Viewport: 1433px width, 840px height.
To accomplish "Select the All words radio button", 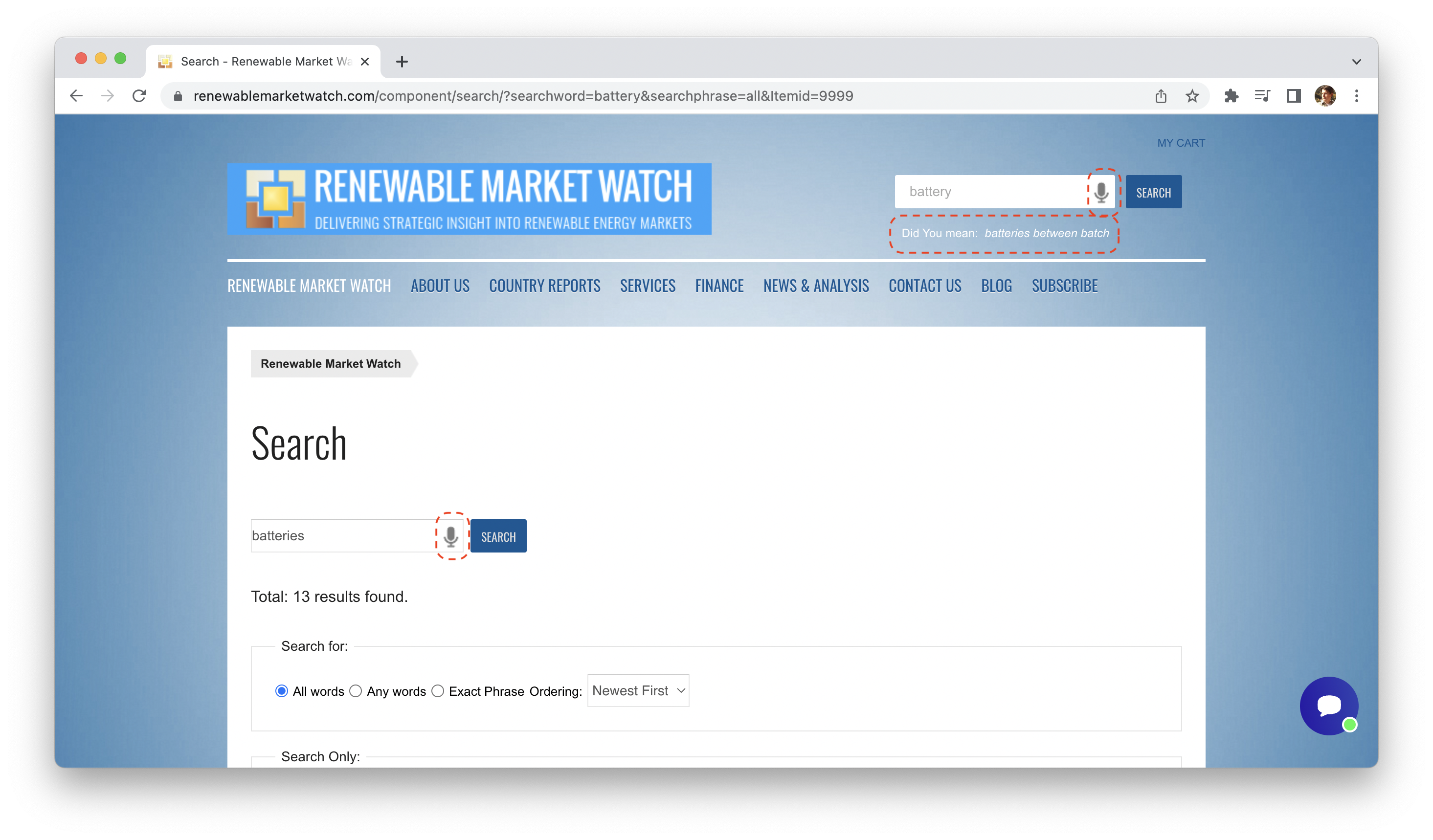I will [x=282, y=691].
